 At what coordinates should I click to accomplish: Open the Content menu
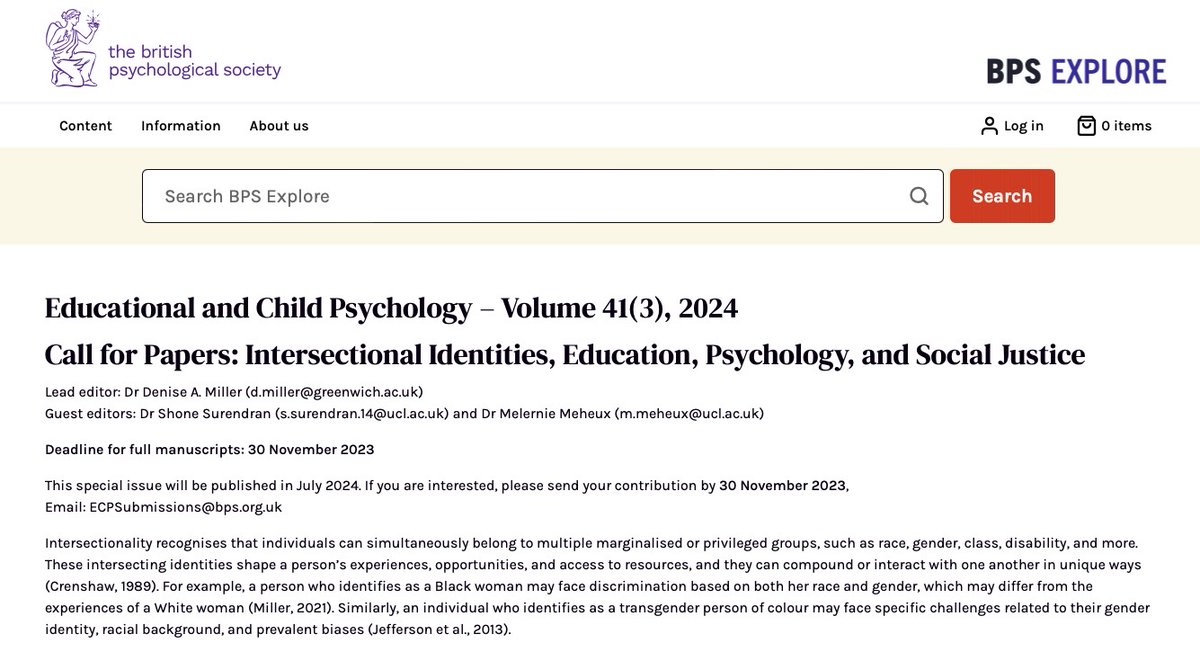coord(86,126)
